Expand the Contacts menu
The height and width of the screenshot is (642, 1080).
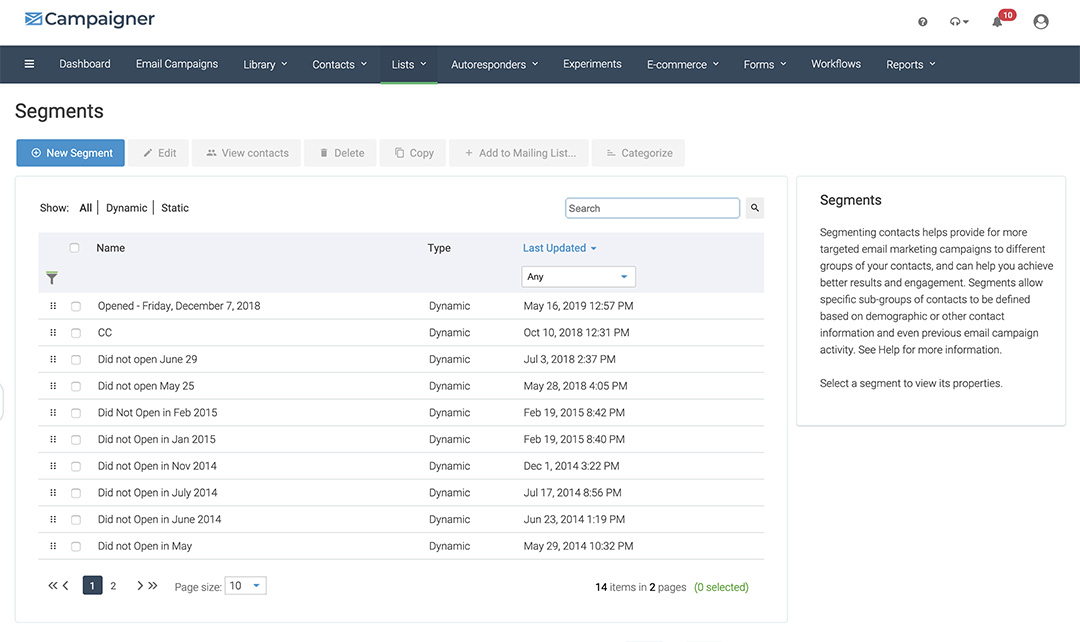pyautogui.click(x=340, y=64)
